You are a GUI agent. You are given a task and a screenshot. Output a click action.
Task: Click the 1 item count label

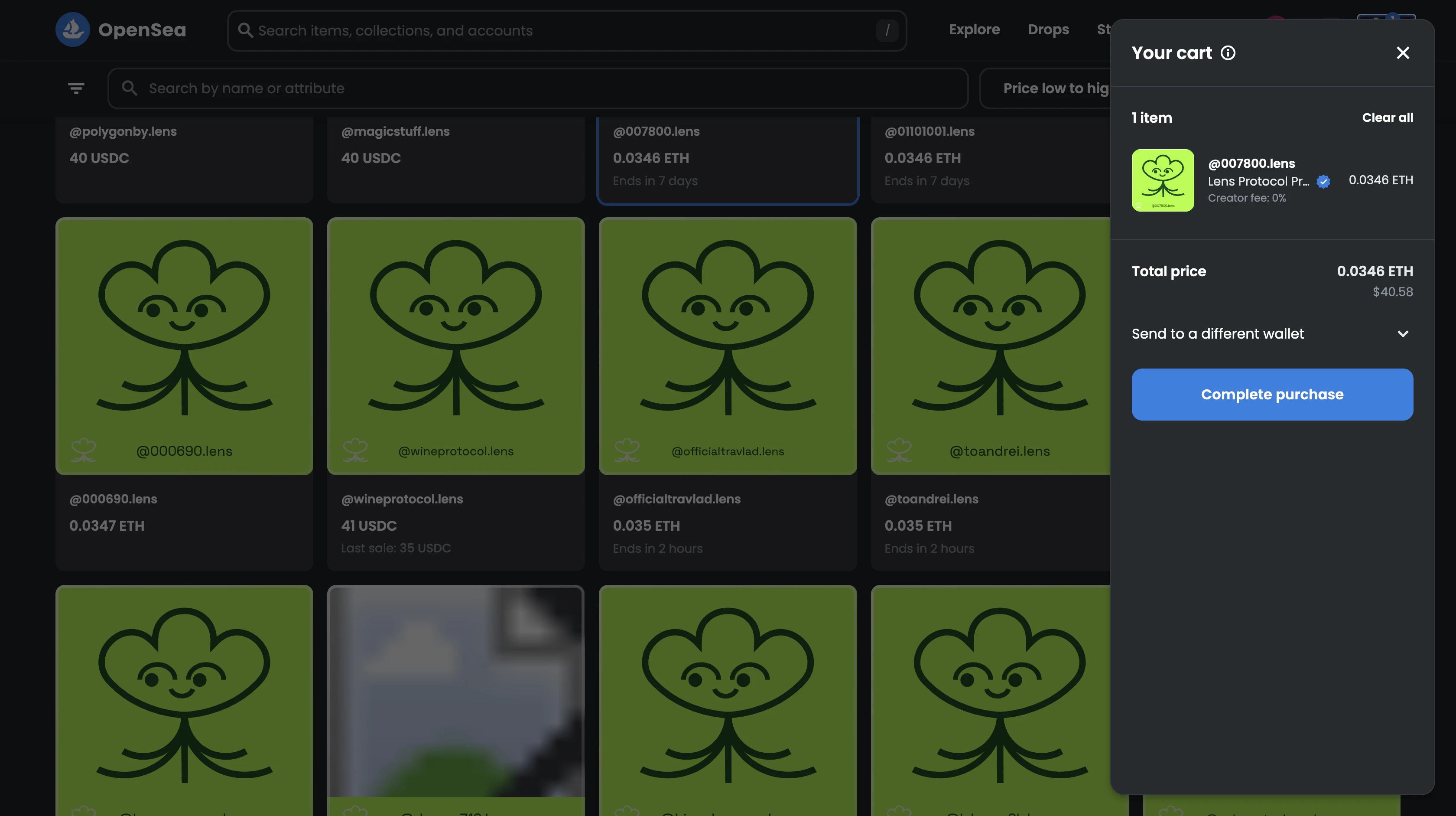tap(1152, 118)
